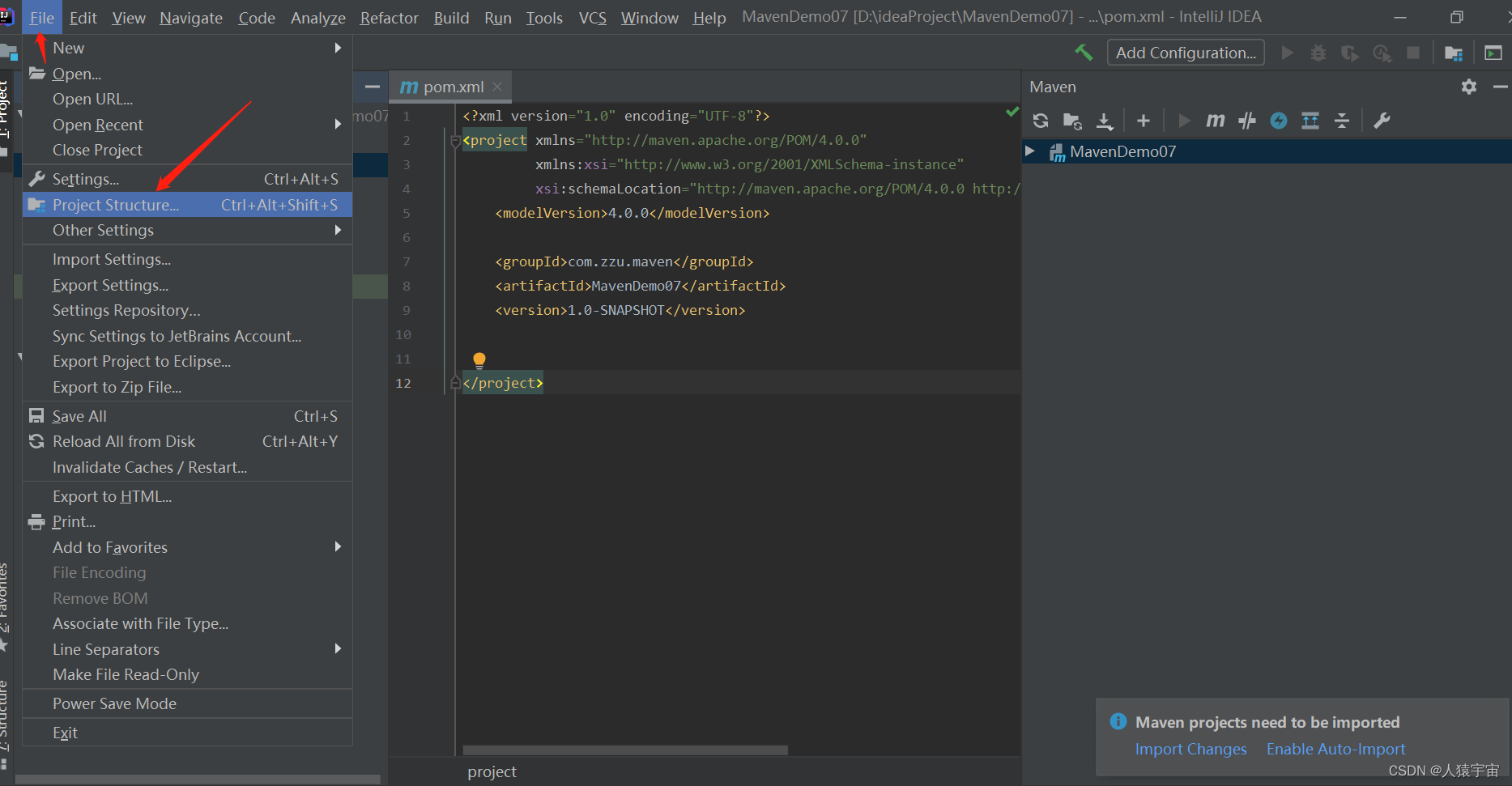Click Add Configuration... button
Screen dimensions: 1512x786
[x=1186, y=53]
